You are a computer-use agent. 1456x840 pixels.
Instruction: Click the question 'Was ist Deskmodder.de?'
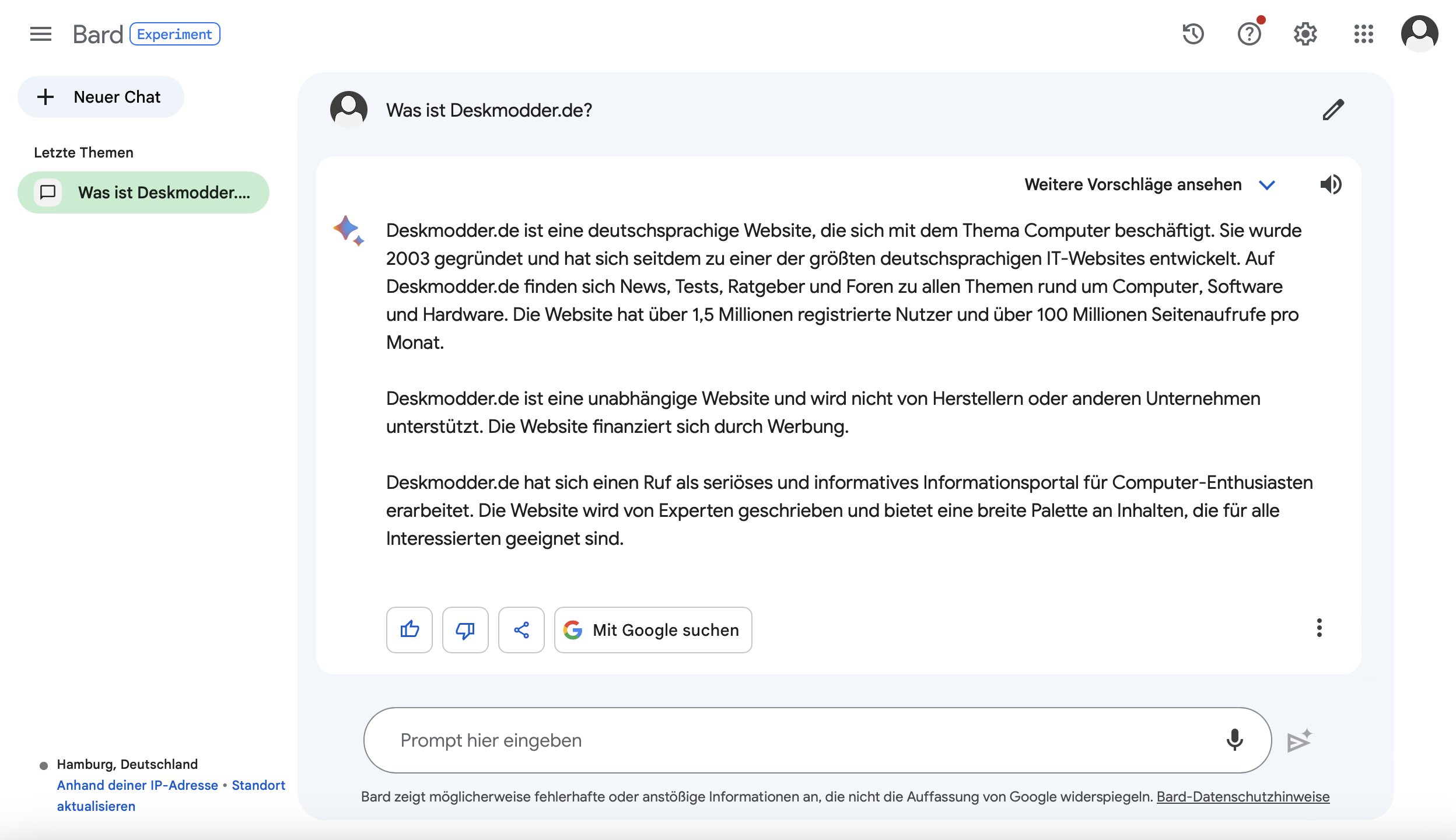pyautogui.click(x=489, y=110)
